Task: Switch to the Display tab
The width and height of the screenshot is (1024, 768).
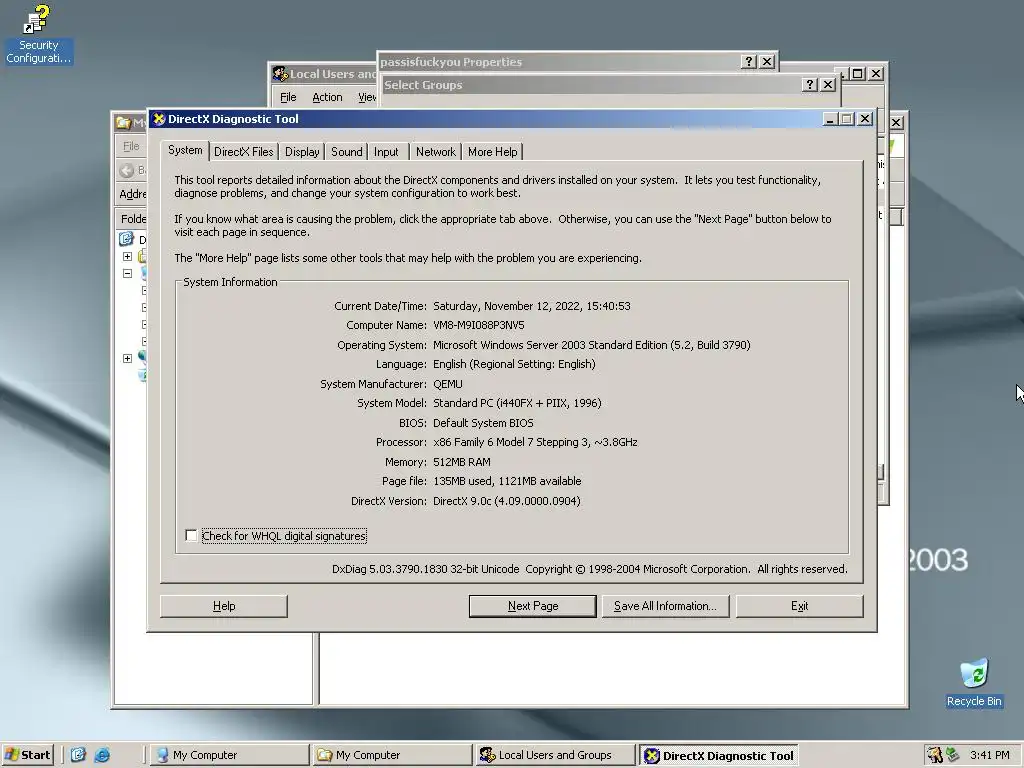Action: (302, 152)
